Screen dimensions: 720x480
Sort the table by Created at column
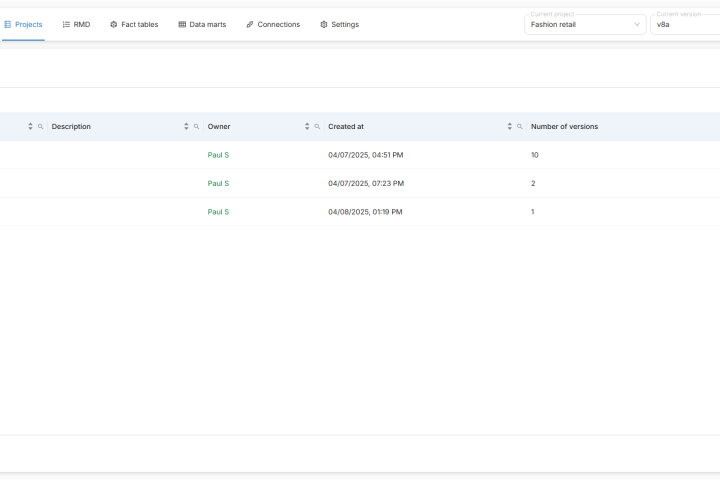[510, 127]
